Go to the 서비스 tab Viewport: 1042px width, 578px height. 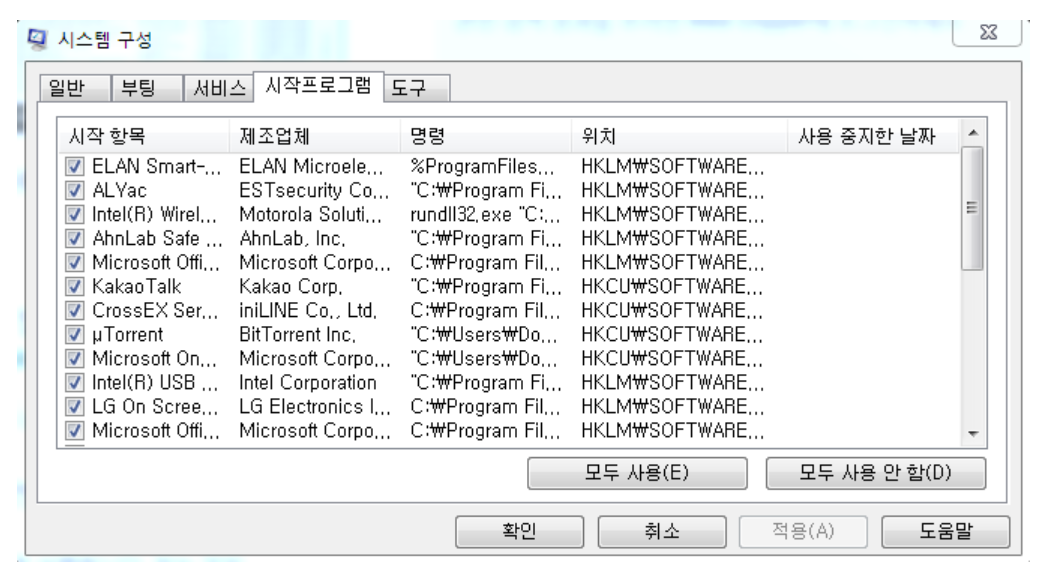[219, 88]
